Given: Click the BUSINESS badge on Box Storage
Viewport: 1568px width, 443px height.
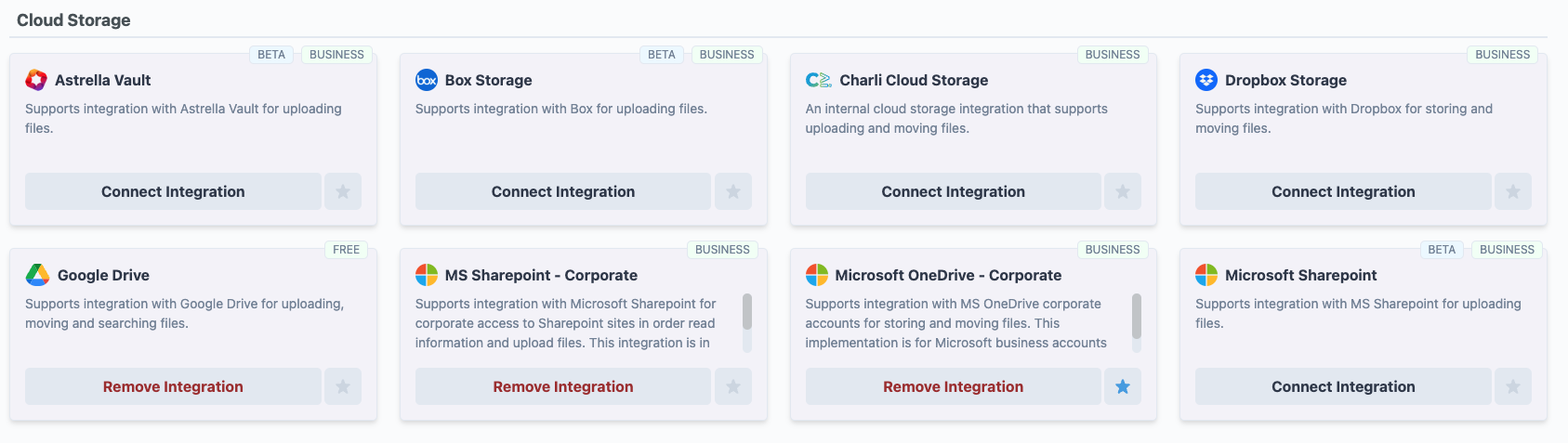Looking at the screenshot, I should click(727, 55).
